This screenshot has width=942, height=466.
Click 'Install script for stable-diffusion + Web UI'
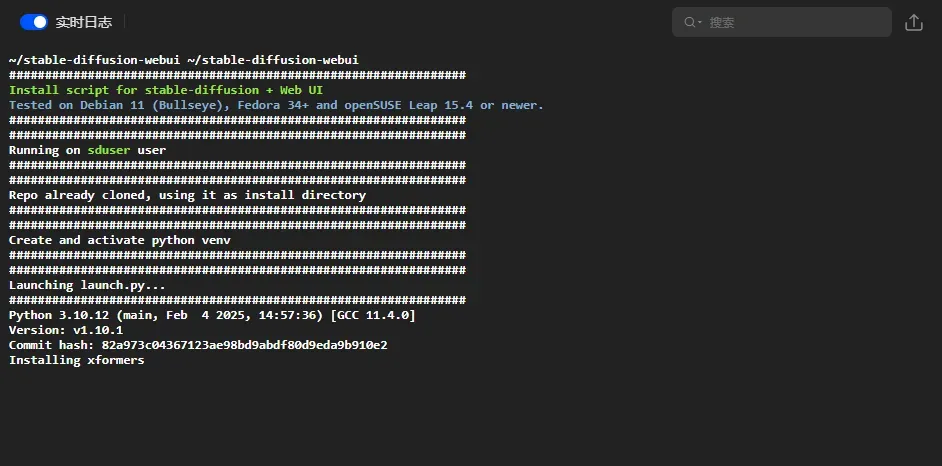(x=166, y=90)
